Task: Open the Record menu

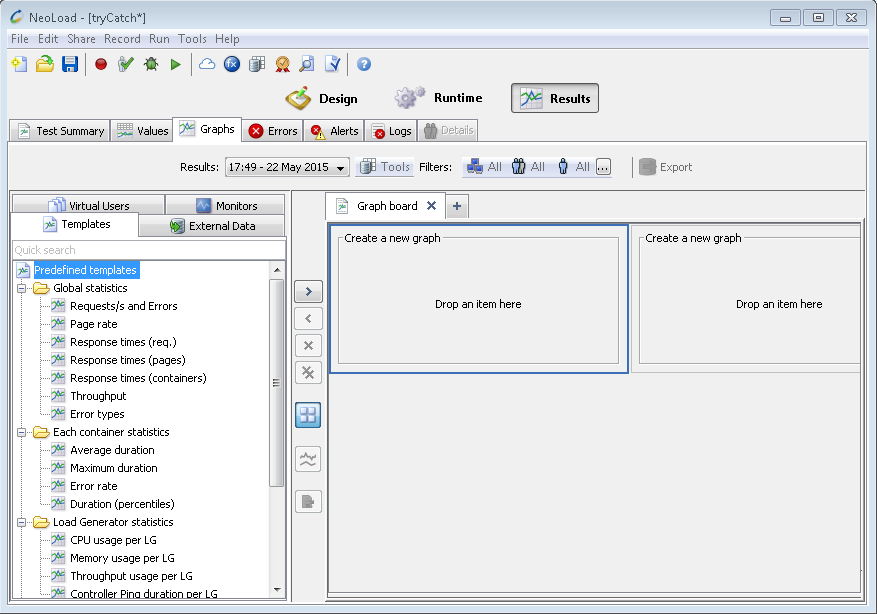Action: (x=122, y=39)
